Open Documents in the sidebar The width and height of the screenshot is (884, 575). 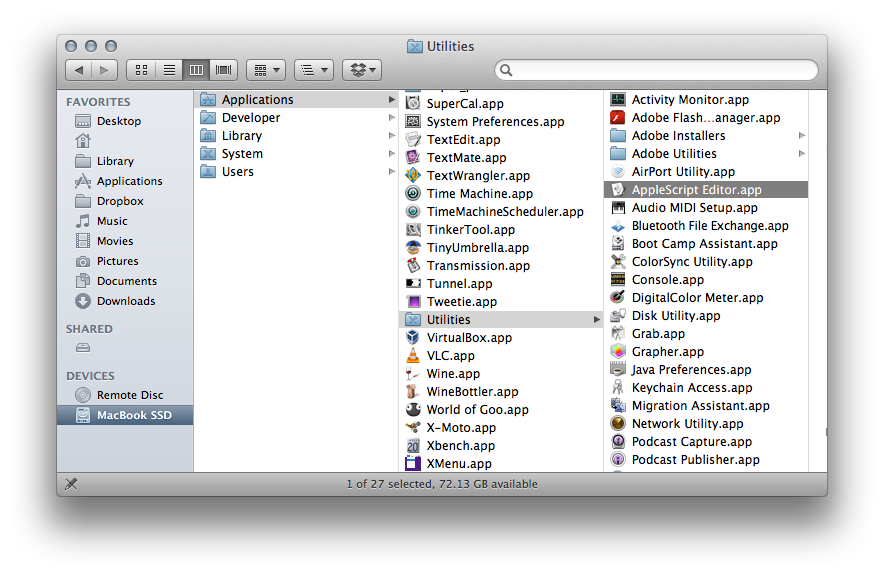(125, 281)
